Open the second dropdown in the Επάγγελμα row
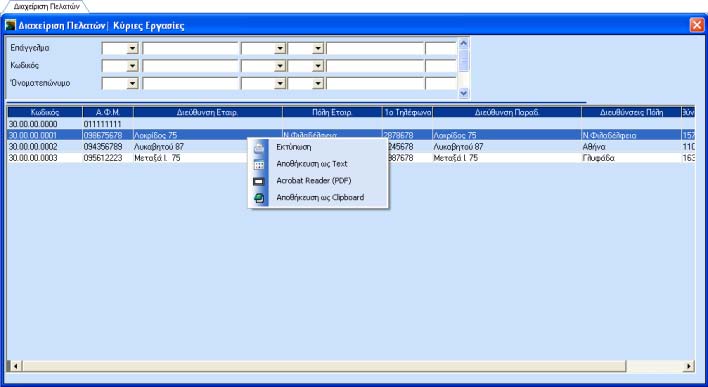Image resolution: width=708 pixels, height=387 pixels. pos(280,48)
